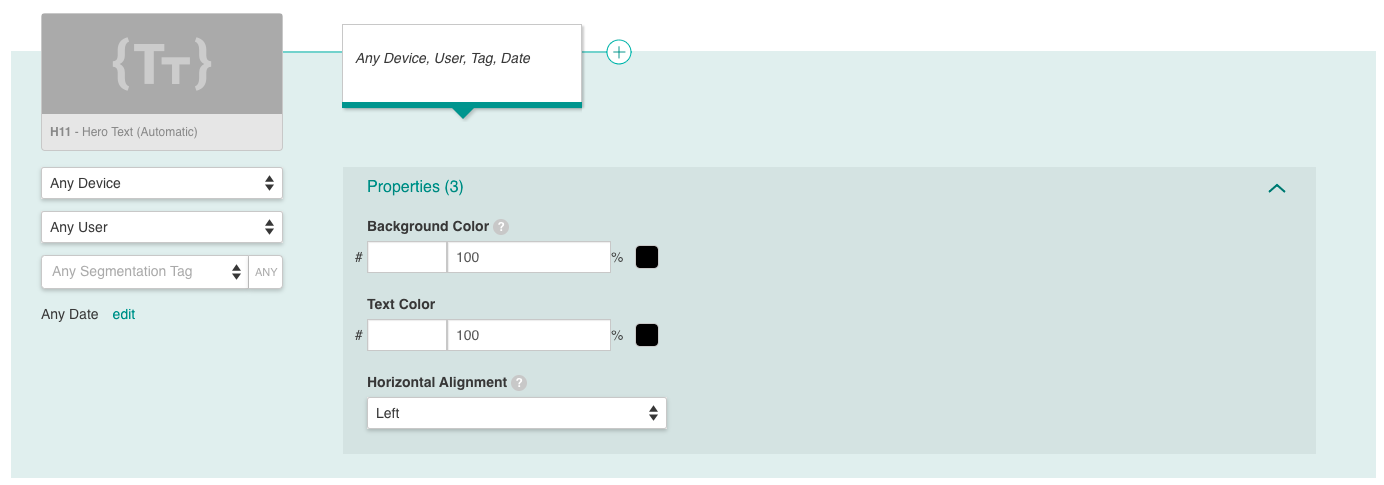Image resolution: width=1384 pixels, height=485 pixels.
Task: Click the Text Color opacity percent field
Action: coord(529,335)
